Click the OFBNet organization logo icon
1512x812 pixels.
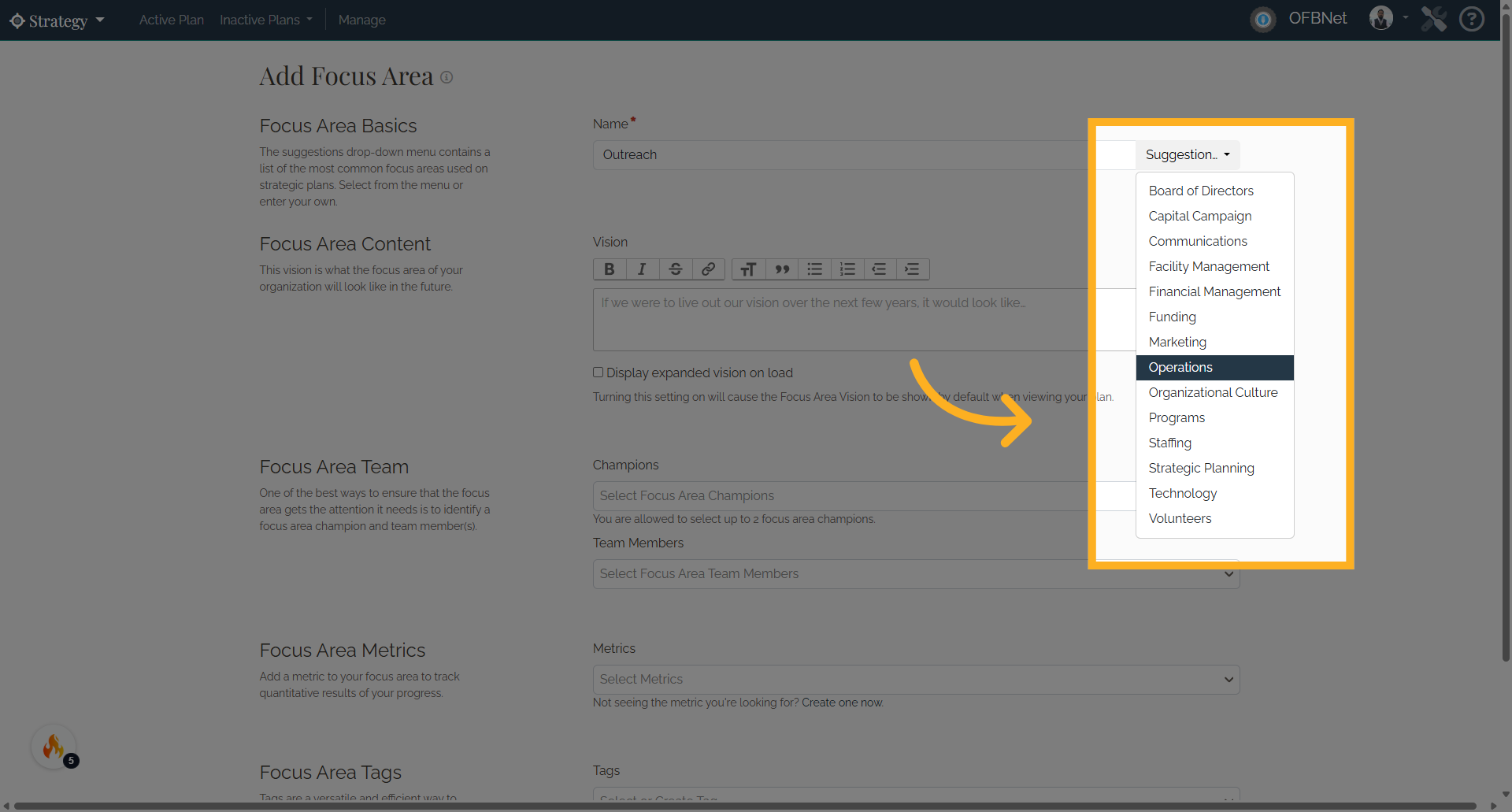(x=1263, y=20)
